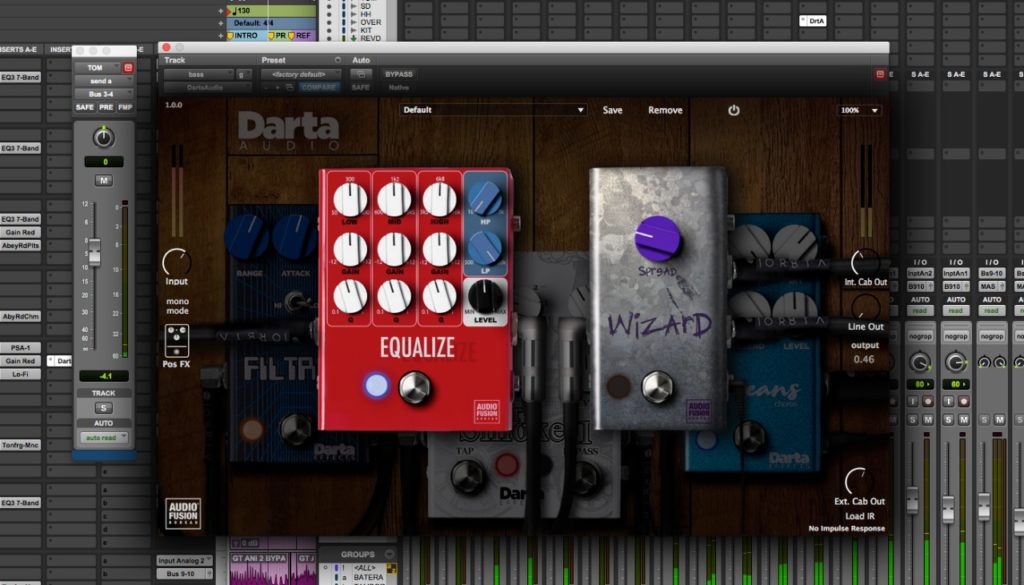Click the TAP footswitch on the bottom pedal

468,476
